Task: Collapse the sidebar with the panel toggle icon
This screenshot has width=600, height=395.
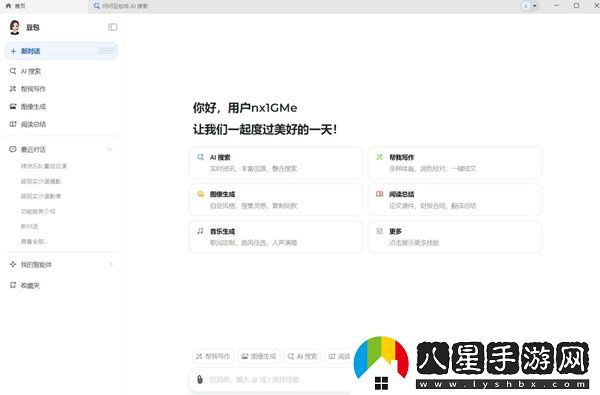Action: pyautogui.click(x=112, y=27)
